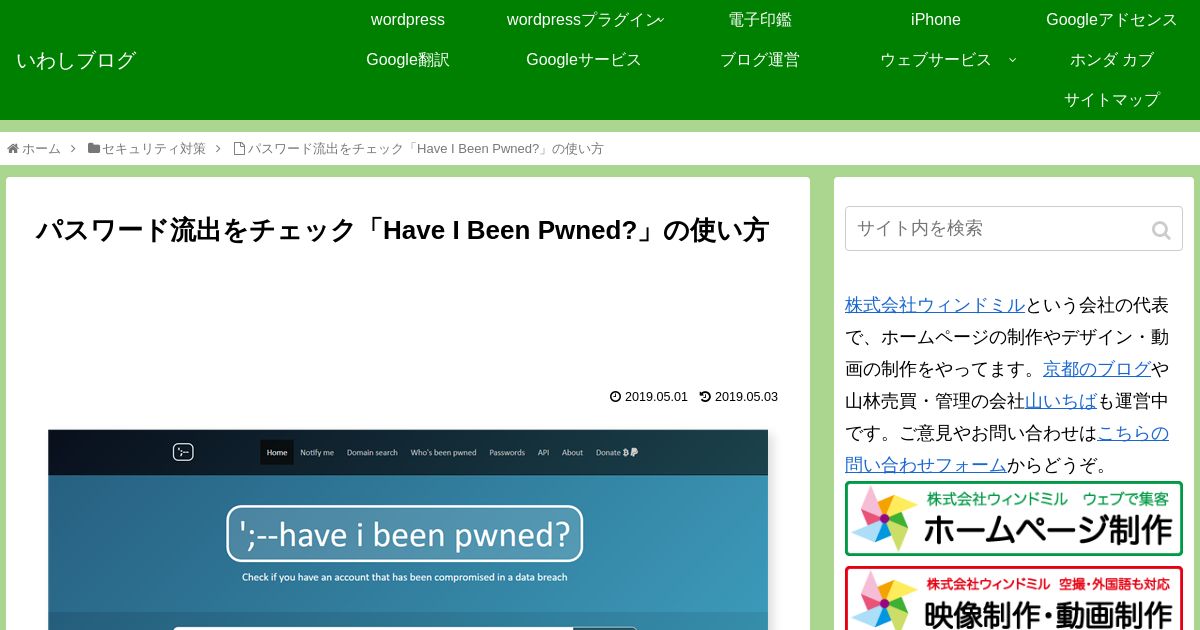Open the 京都のブログ link
The height and width of the screenshot is (630, 1200).
point(1097,369)
